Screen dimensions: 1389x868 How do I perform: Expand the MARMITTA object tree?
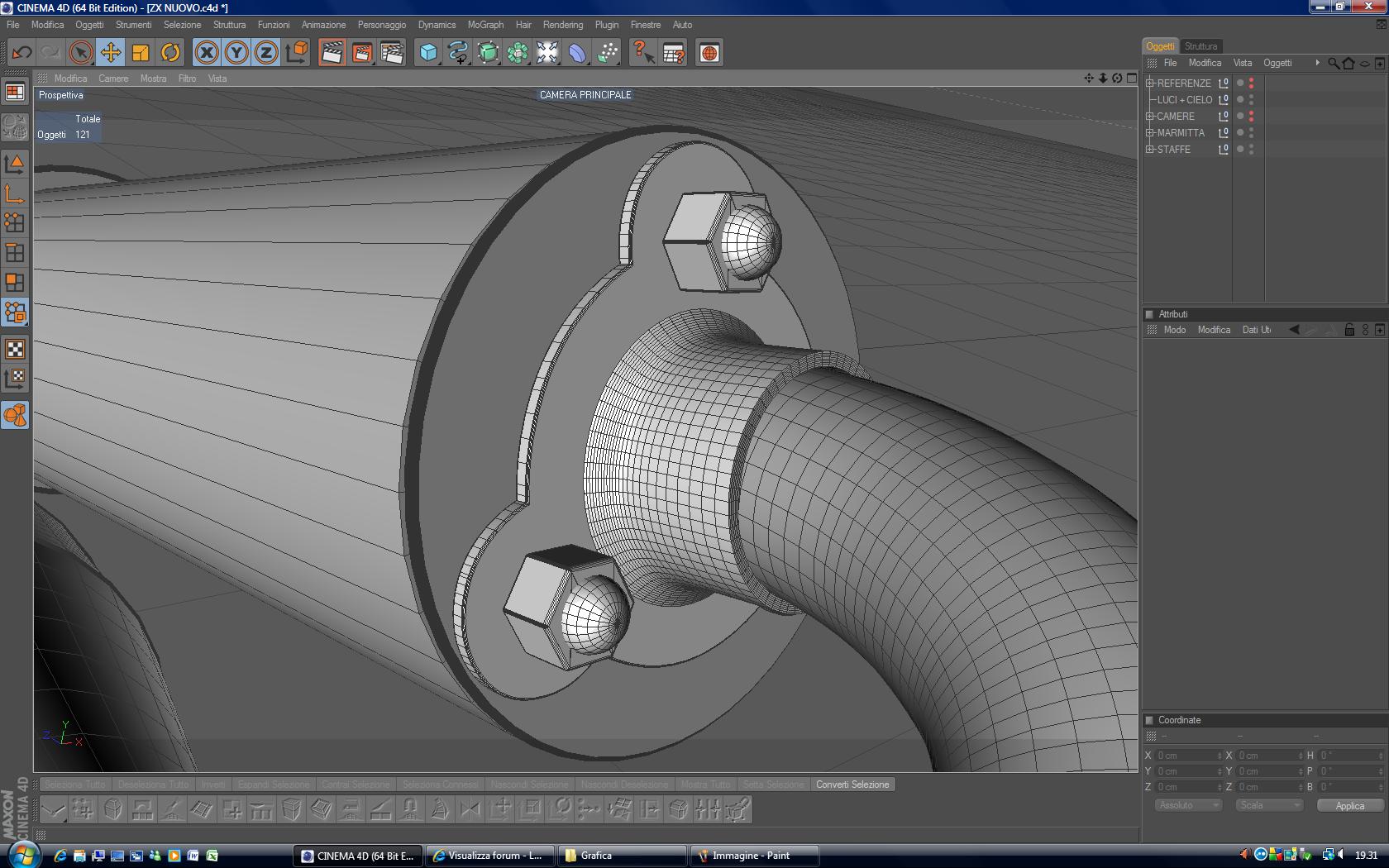pyautogui.click(x=1149, y=132)
